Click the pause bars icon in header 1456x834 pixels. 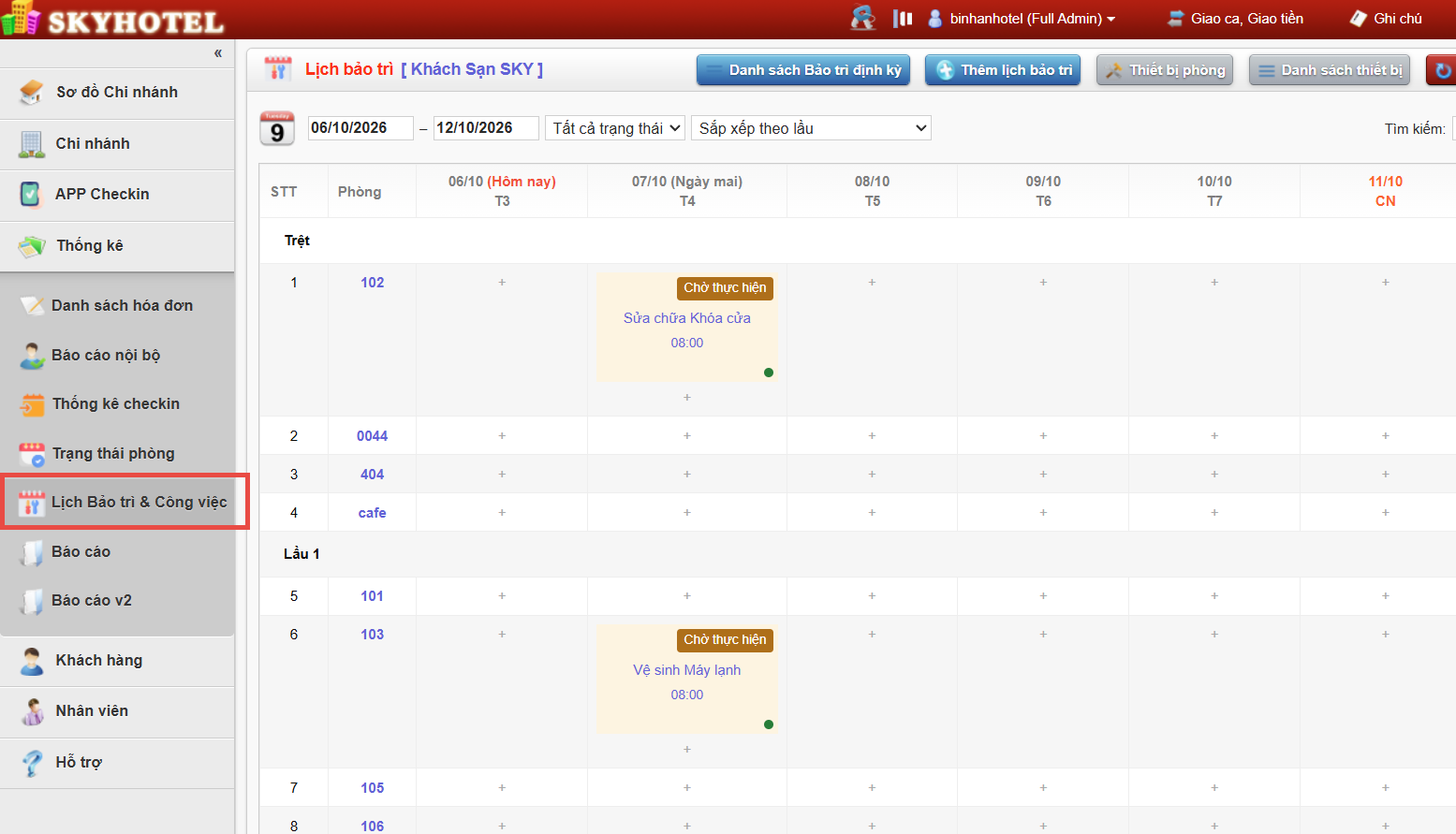pos(903,18)
